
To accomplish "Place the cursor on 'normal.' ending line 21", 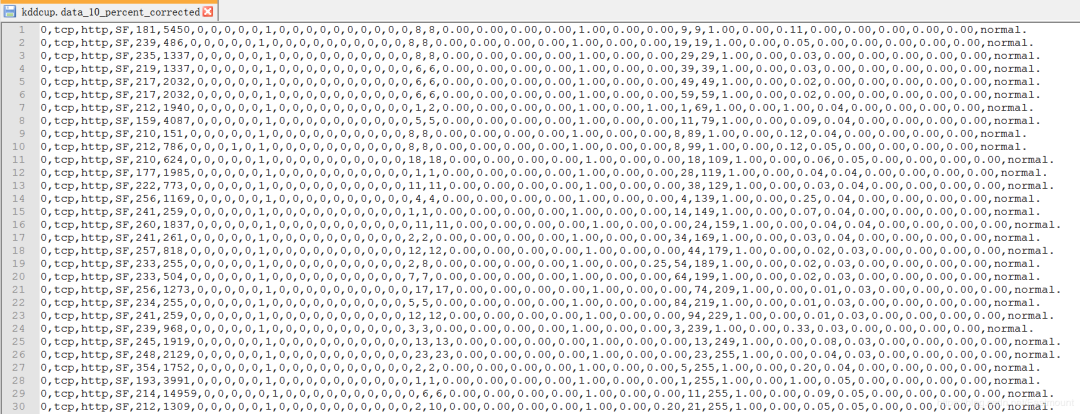I will 1037,289.
